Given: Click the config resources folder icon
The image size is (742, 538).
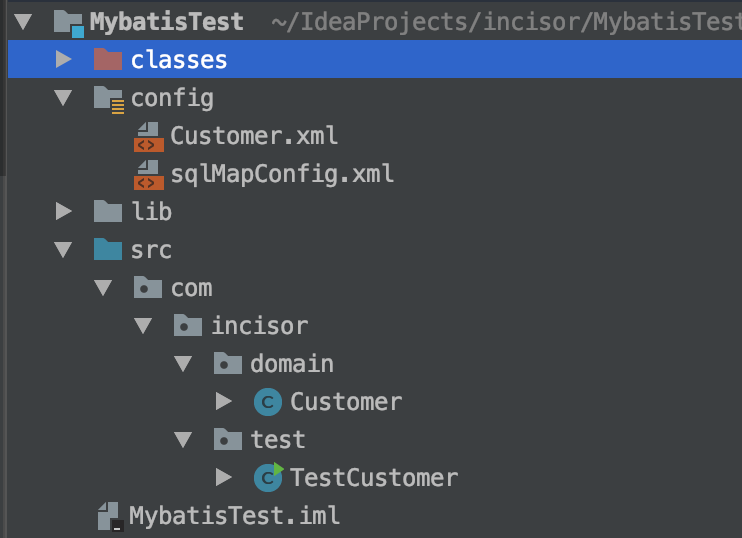Looking at the screenshot, I should [x=108, y=98].
